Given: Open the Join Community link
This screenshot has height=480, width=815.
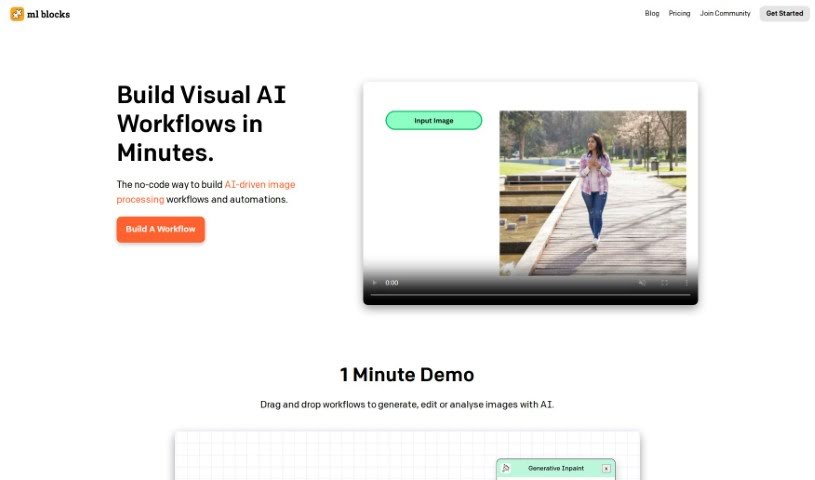Looking at the screenshot, I should coord(725,14).
